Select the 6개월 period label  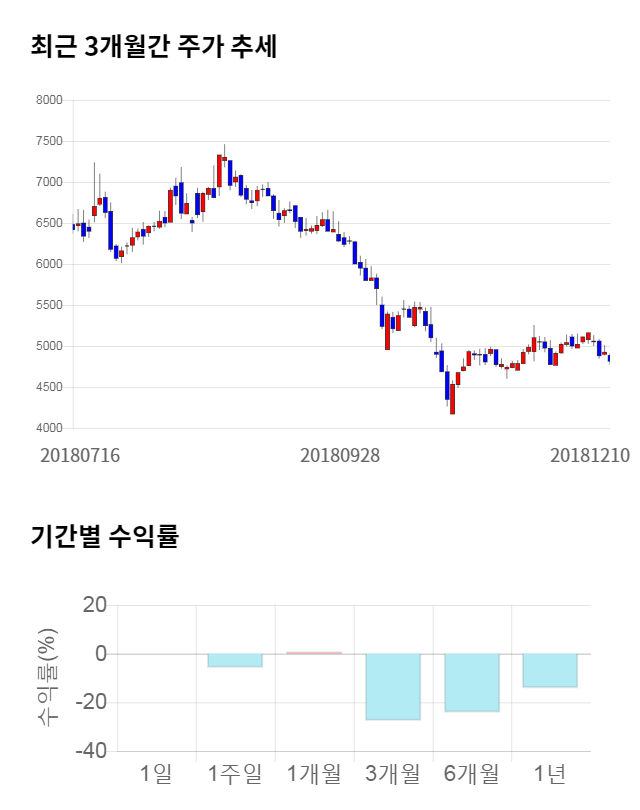coord(472,773)
